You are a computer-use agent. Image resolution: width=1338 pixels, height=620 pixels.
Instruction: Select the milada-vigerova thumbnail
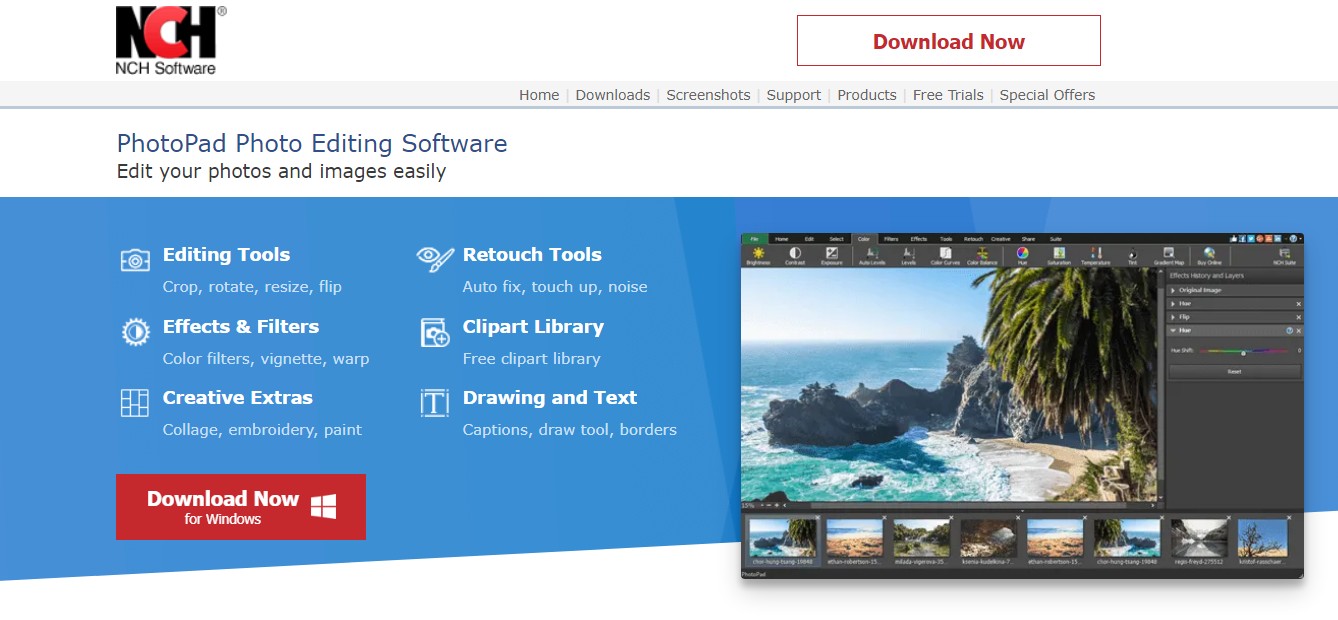coord(921,542)
